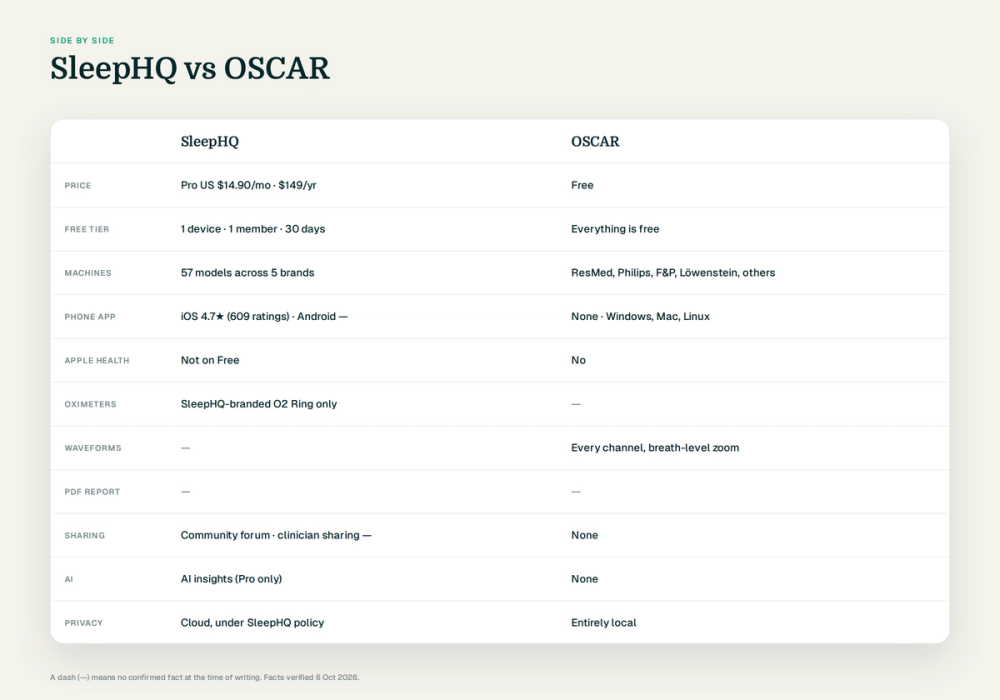Viewport: 1000px width, 700px height.
Task: Click 'iOS 4.7★ (609 ratings) · Android —' cell
Action: pyautogui.click(x=264, y=316)
